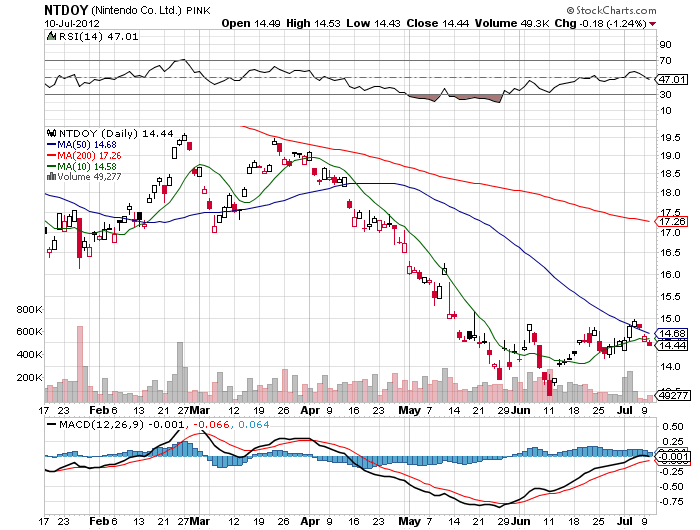Click the PINK exchange label

pos(198,11)
